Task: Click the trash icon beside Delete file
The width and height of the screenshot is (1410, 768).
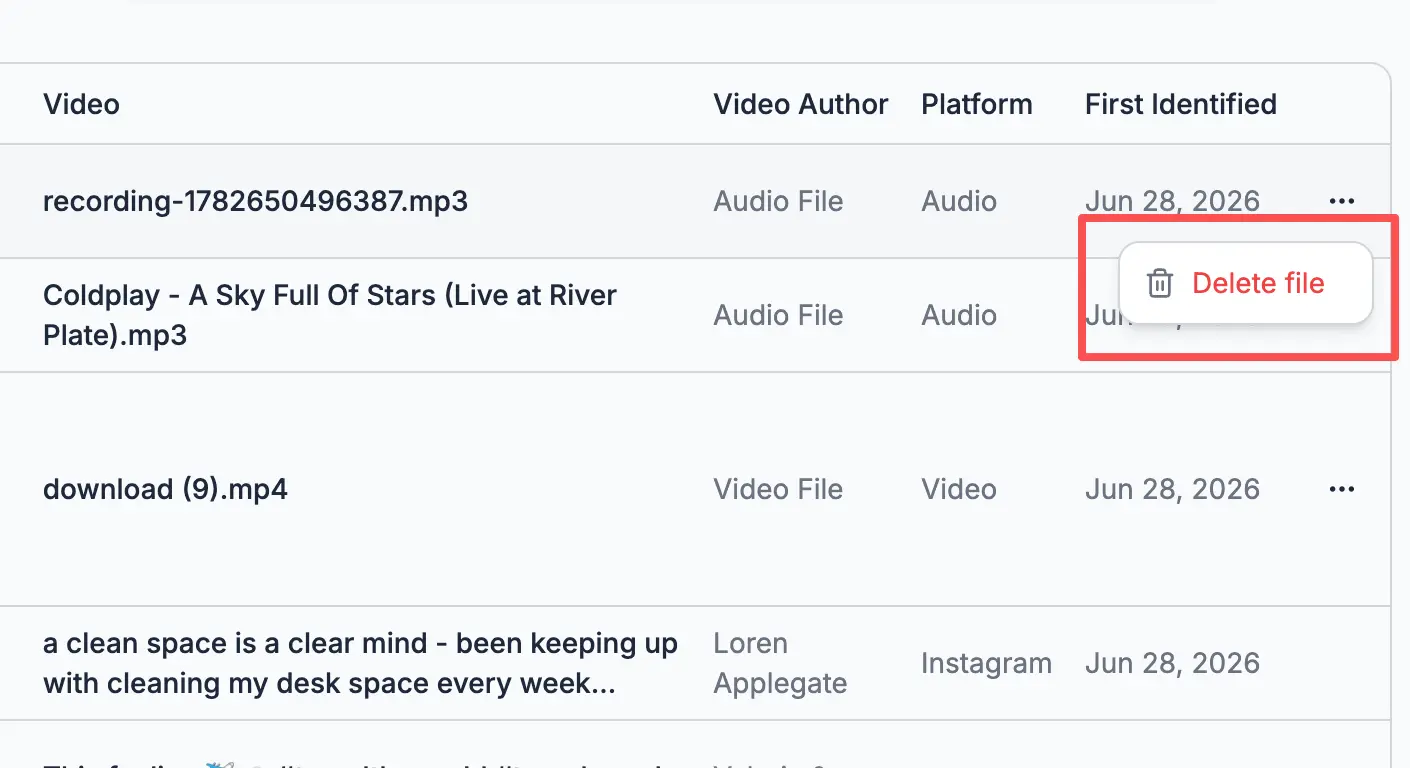Action: point(1160,283)
